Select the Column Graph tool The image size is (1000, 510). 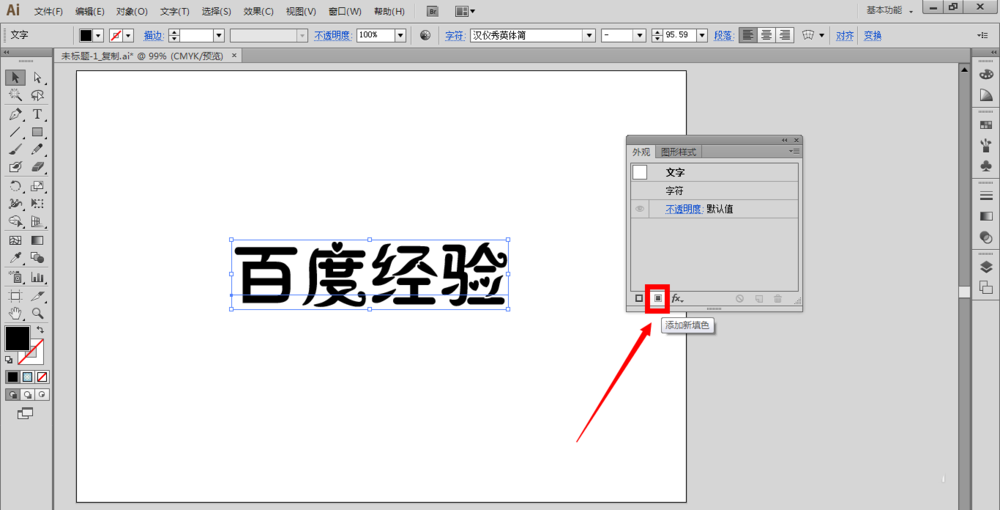38,277
